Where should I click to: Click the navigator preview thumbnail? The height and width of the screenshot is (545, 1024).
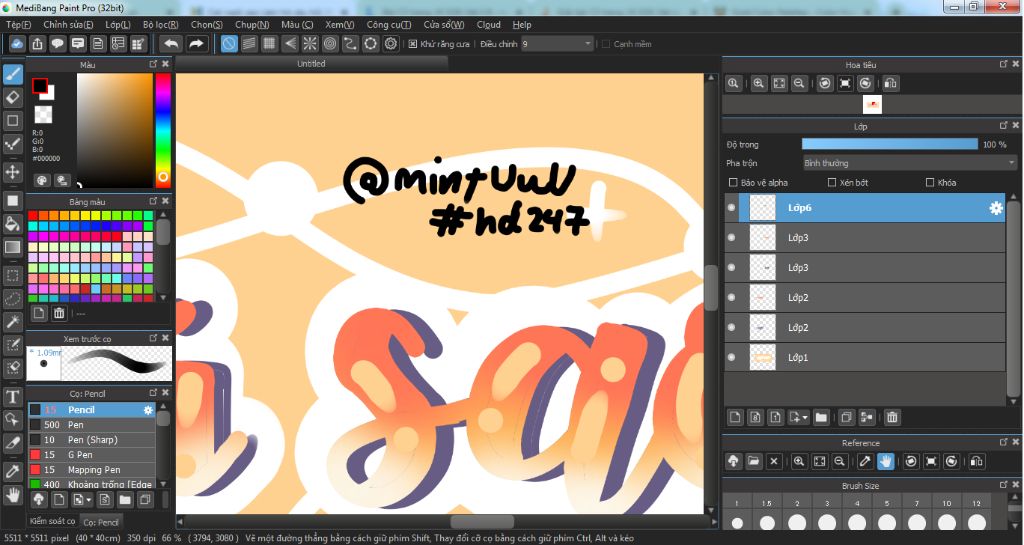pyautogui.click(x=872, y=104)
